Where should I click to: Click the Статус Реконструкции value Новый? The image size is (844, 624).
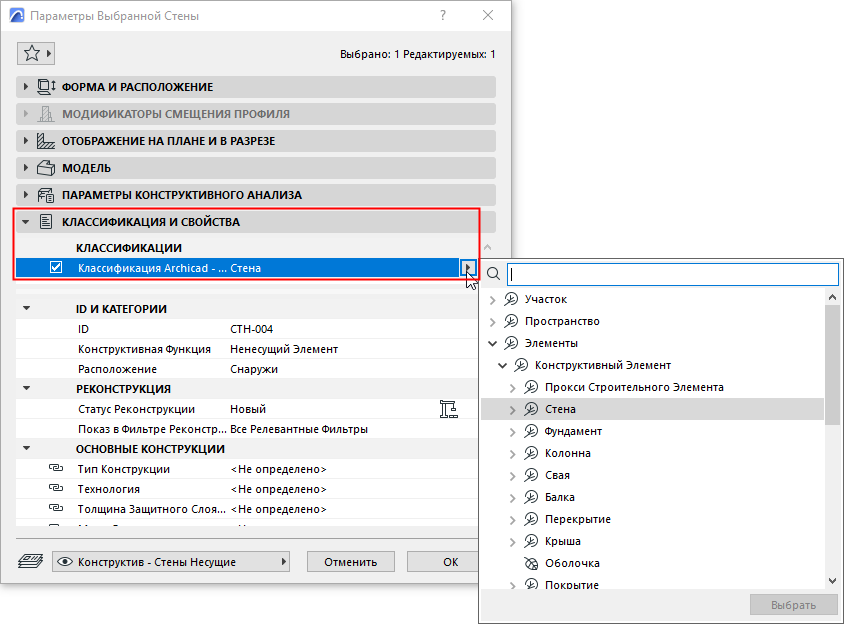pyautogui.click(x=248, y=409)
